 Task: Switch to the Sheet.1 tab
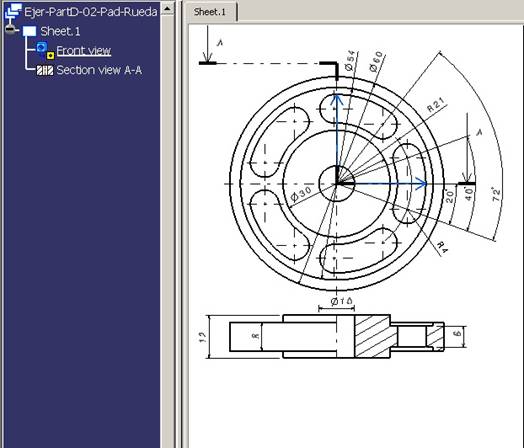click(x=210, y=12)
